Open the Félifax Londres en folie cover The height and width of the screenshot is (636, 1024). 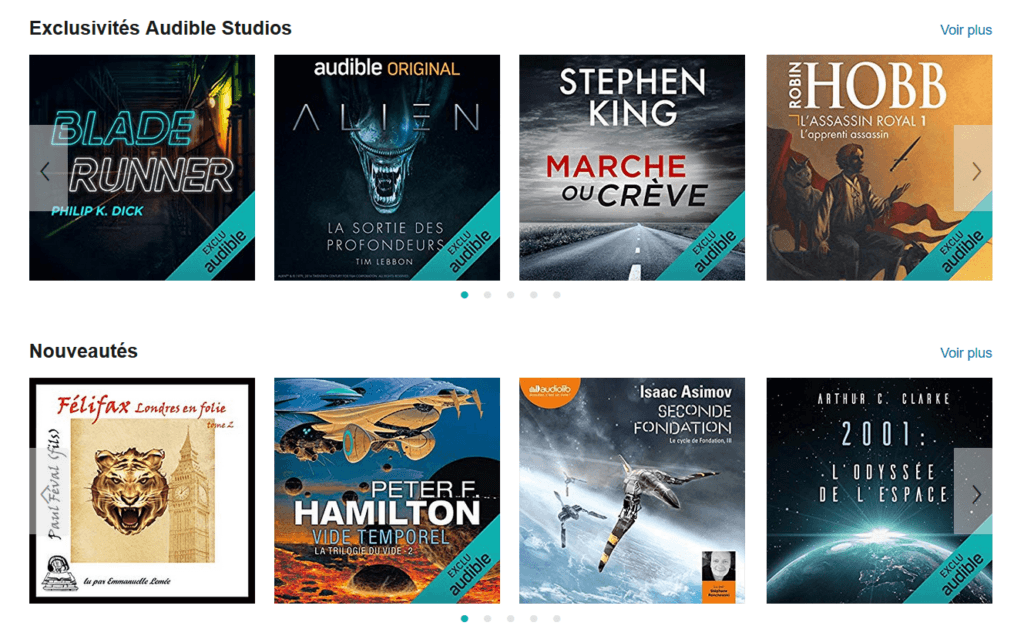142,490
